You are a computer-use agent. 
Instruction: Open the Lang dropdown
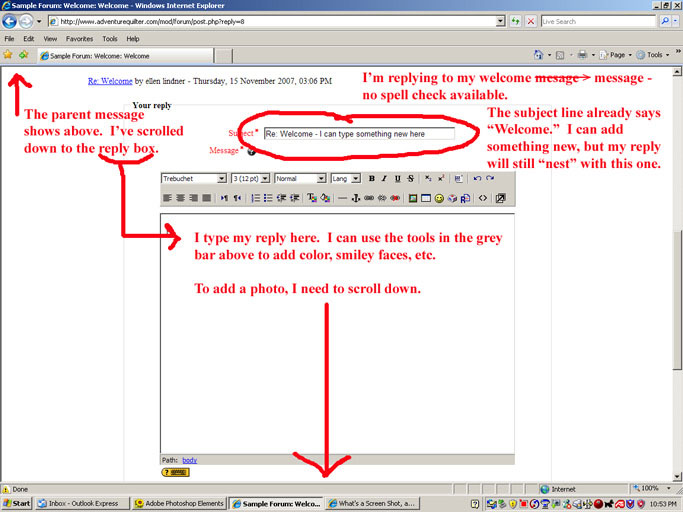356,179
